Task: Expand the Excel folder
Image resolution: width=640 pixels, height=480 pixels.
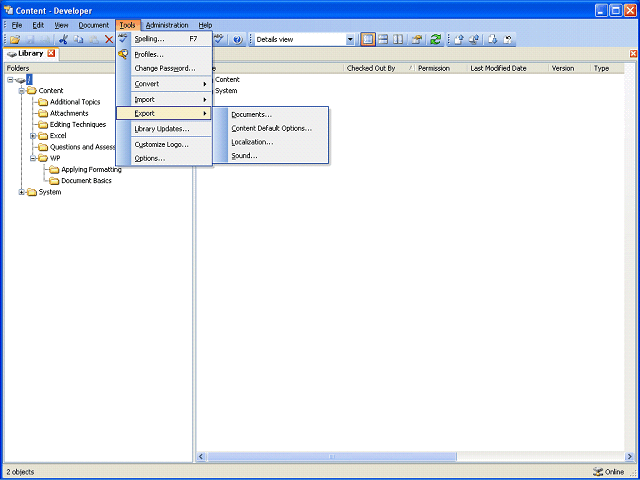Action: (33, 136)
